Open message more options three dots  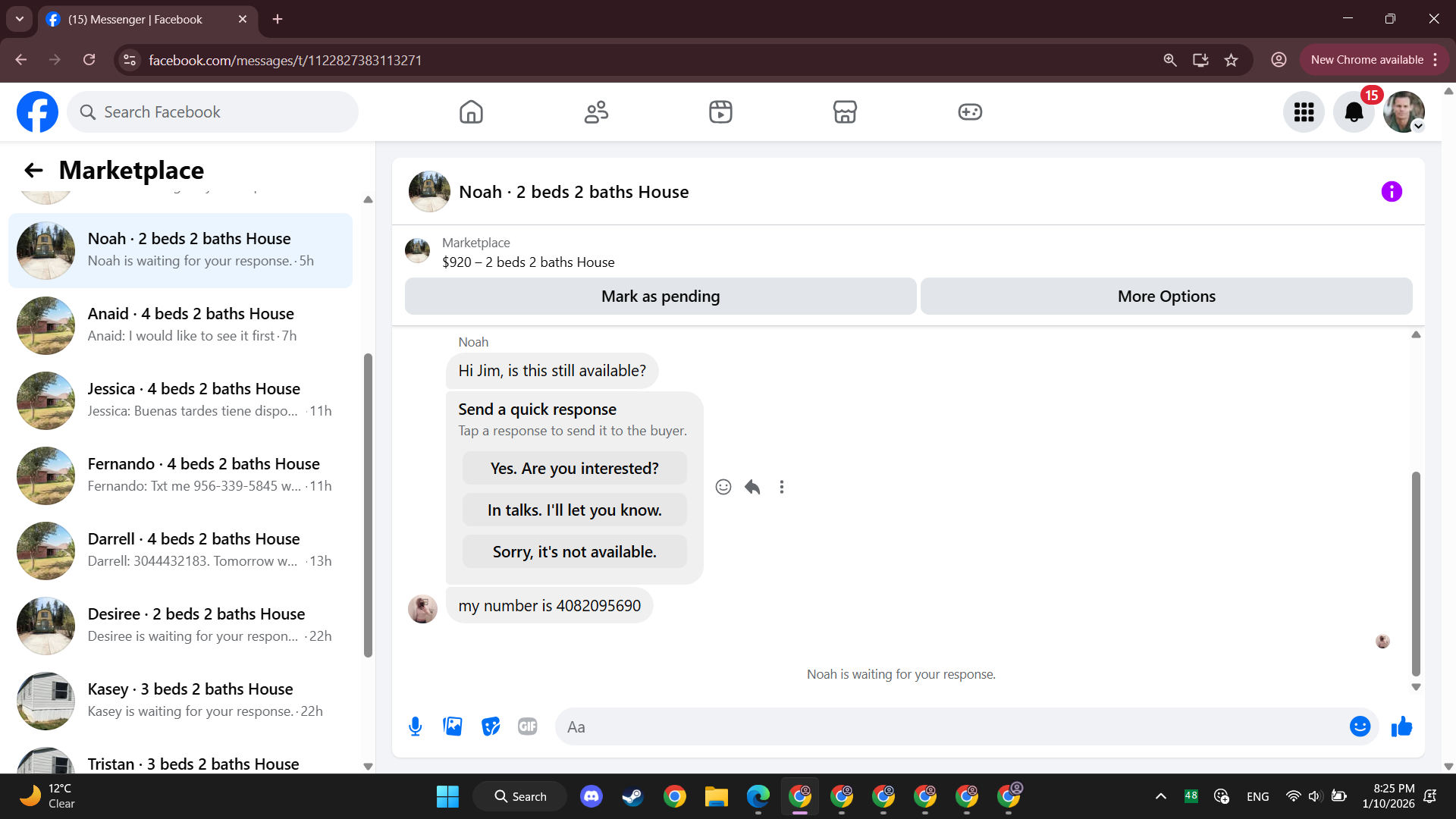click(x=782, y=487)
